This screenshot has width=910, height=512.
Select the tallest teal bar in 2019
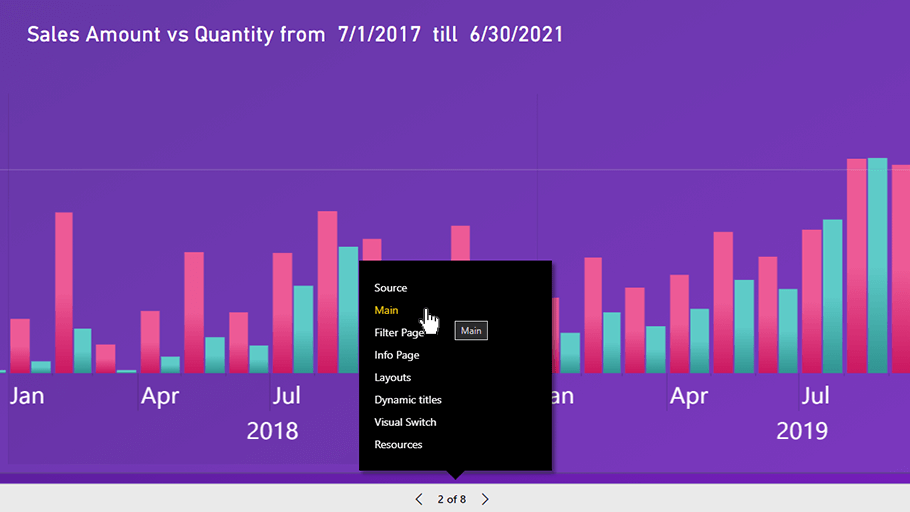point(877,265)
